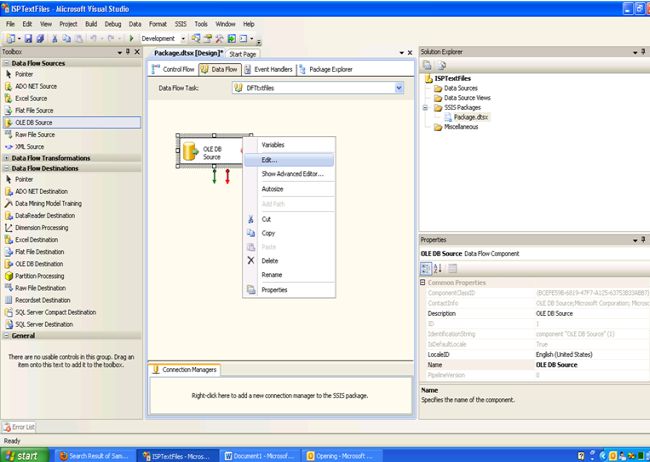Screen dimensions: 650x462
Task: Collapse the Common Properties section
Action: click(x=423, y=282)
